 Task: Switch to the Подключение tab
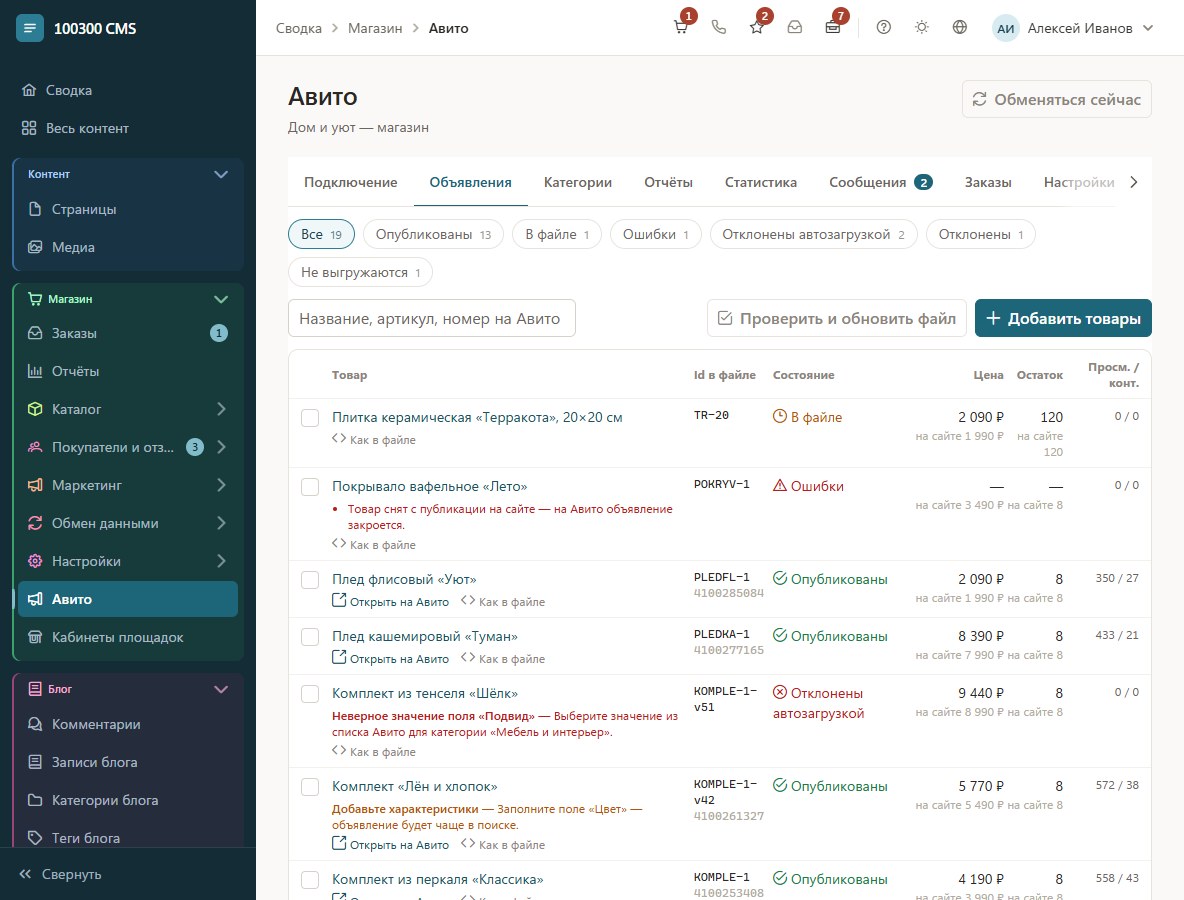(350, 182)
